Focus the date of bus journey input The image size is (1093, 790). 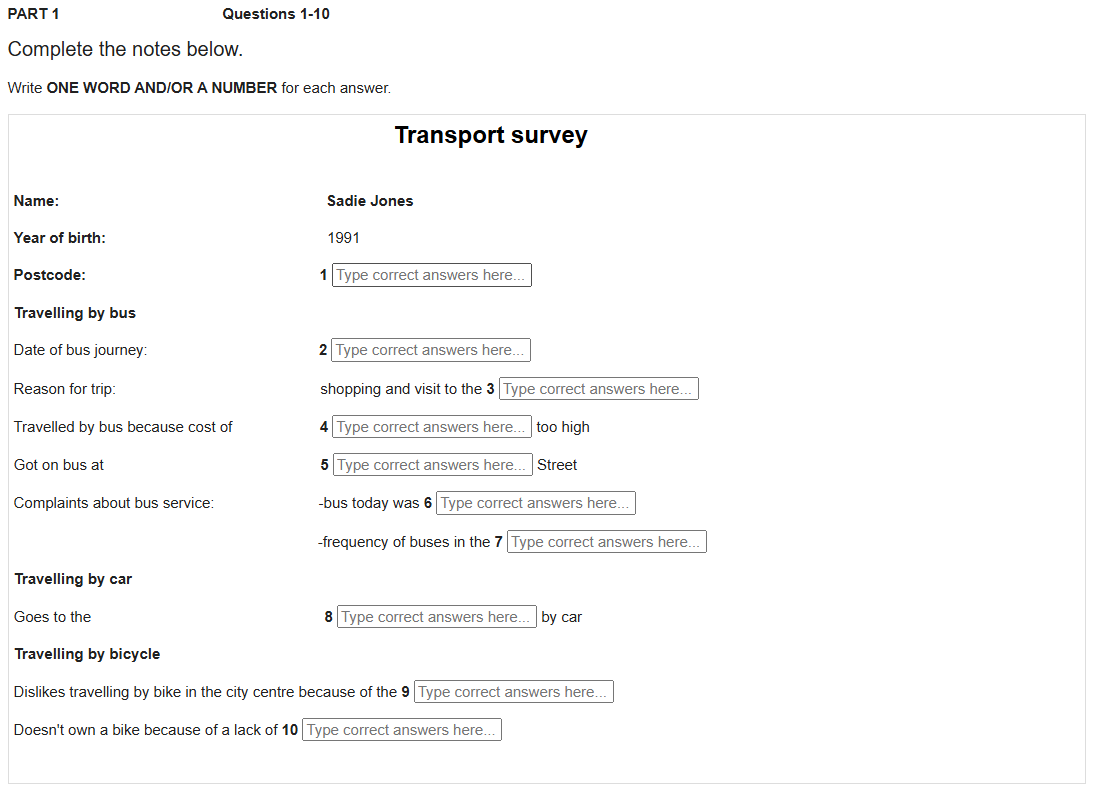pos(430,350)
